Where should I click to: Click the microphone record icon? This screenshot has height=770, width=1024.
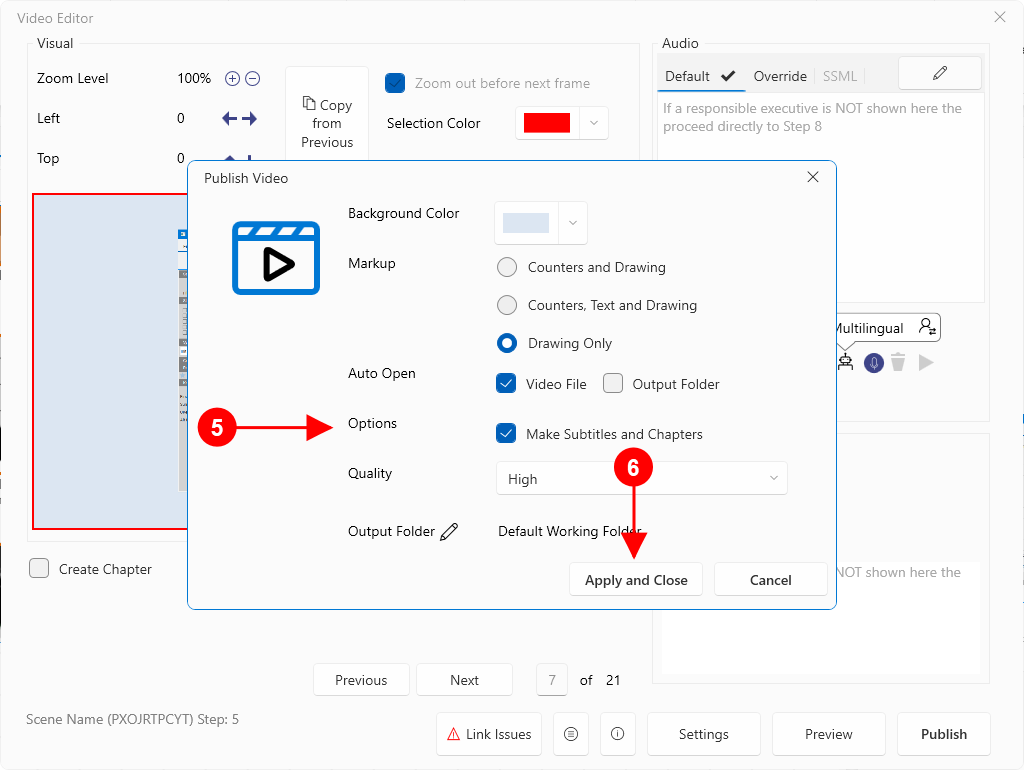pyautogui.click(x=874, y=363)
